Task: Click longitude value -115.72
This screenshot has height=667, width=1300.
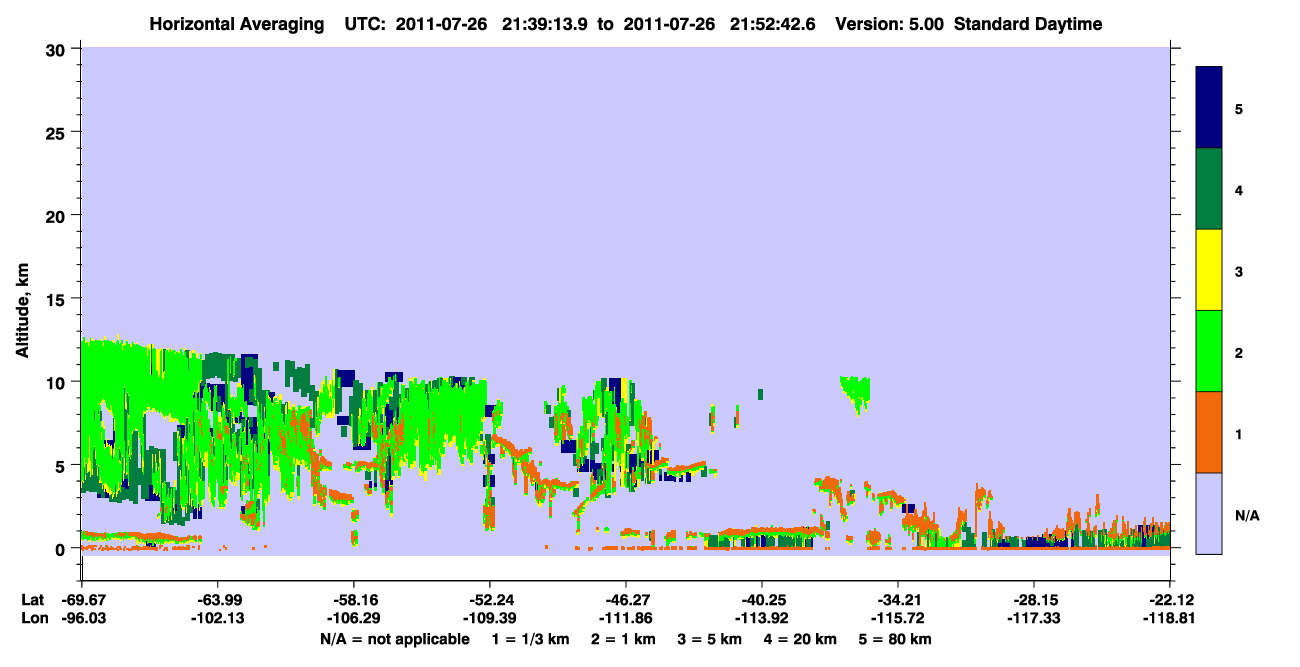Action: click(898, 618)
